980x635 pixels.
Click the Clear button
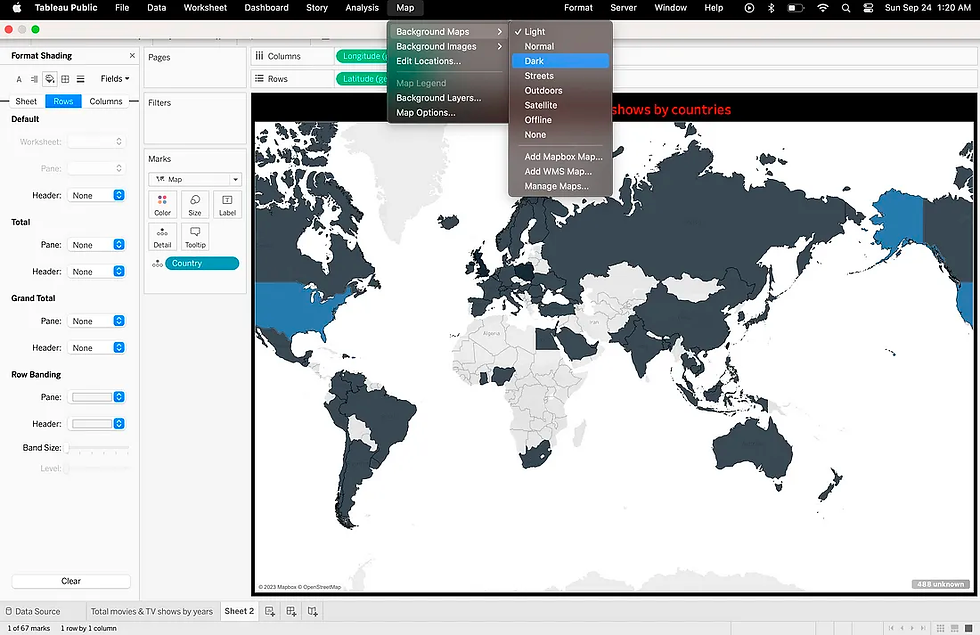(x=71, y=581)
